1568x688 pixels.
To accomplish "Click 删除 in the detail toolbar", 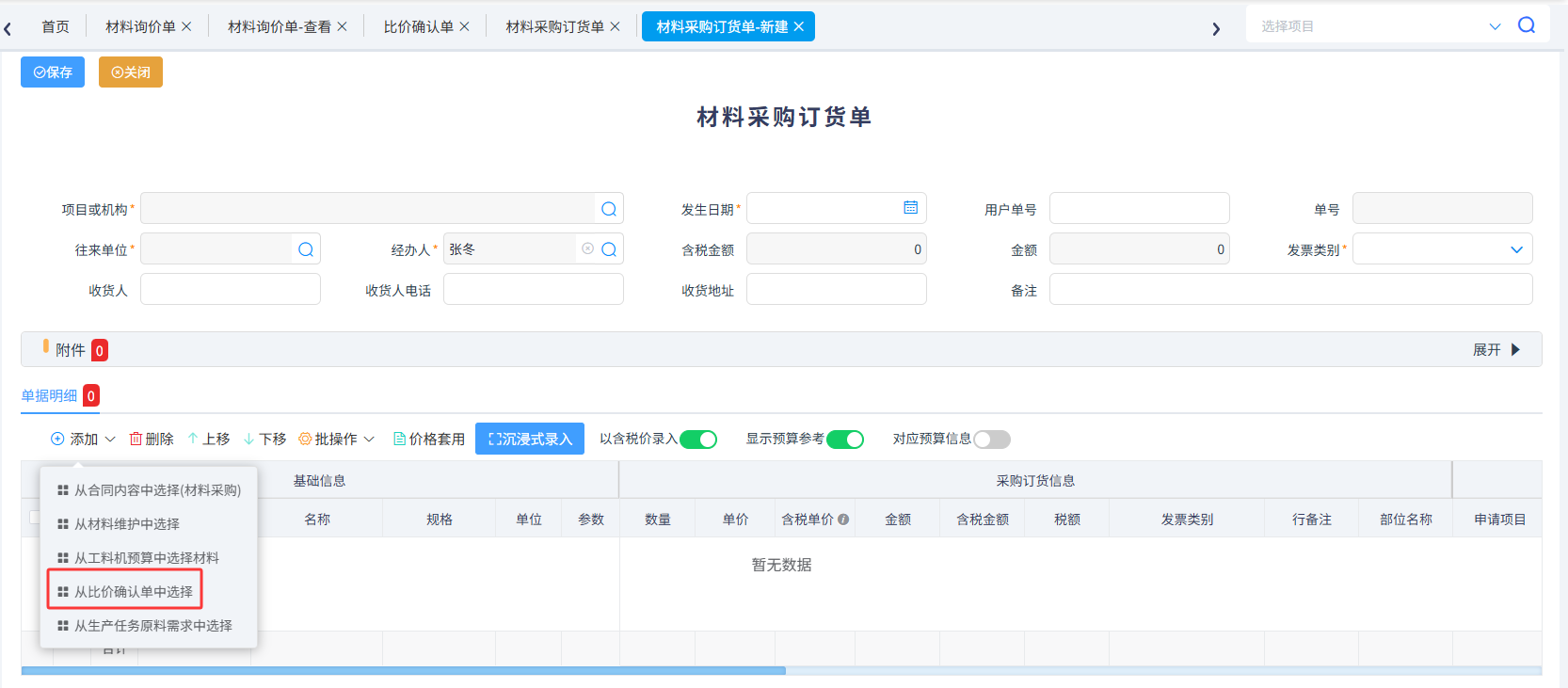I will 152,439.
